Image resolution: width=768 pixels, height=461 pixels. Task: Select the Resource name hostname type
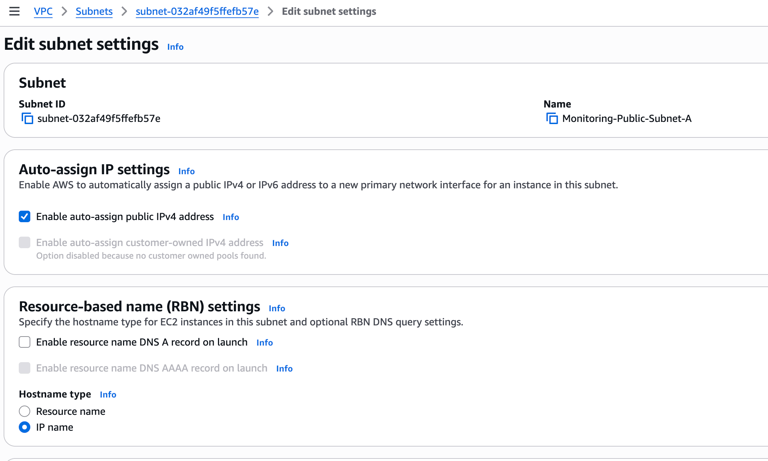(24, 411)
